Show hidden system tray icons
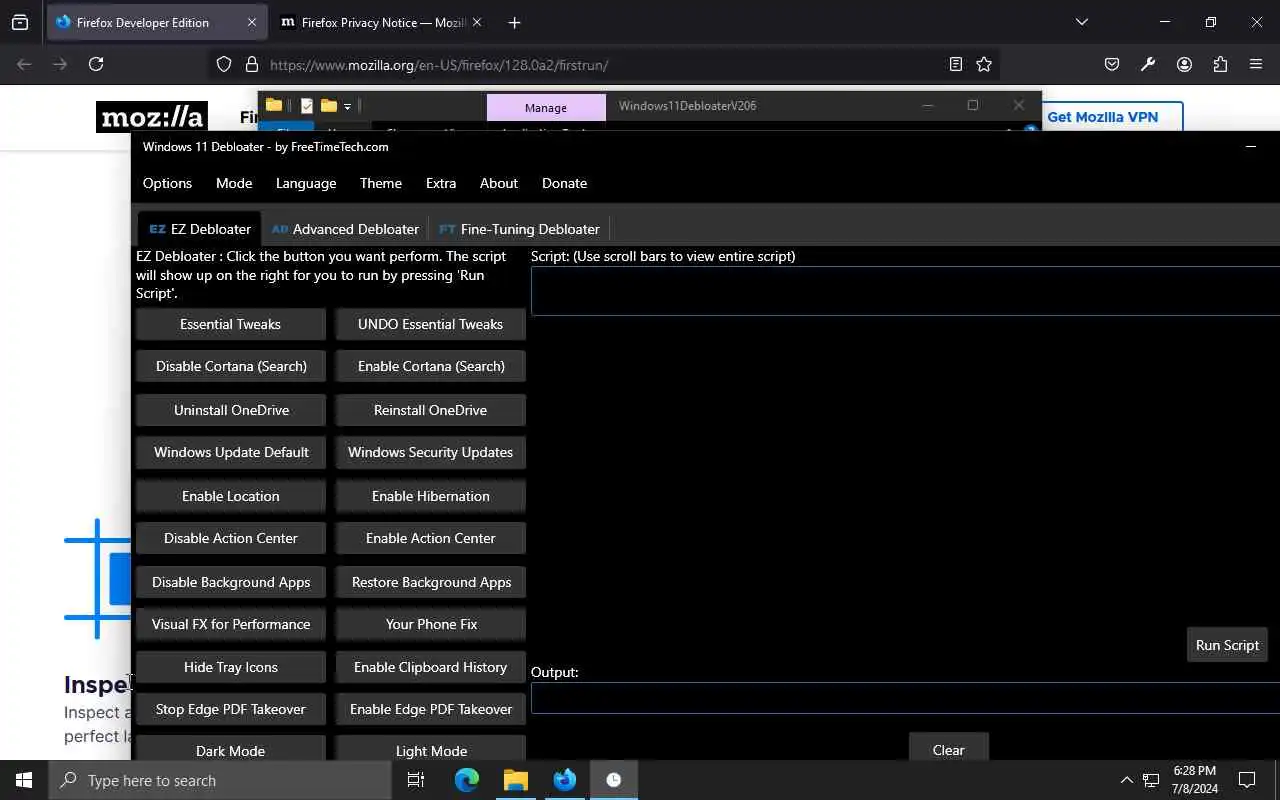The height and width of the screenshot is (800, 1280). click(x=1126, y=780)
